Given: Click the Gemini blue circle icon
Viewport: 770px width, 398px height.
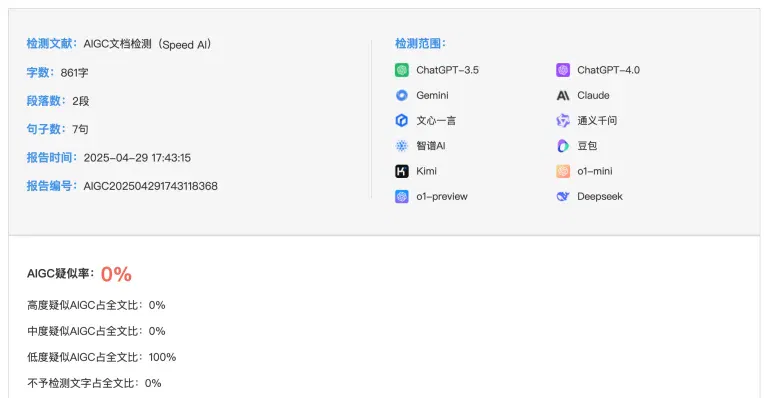Looking at the screenshot, I should point(402,95).
